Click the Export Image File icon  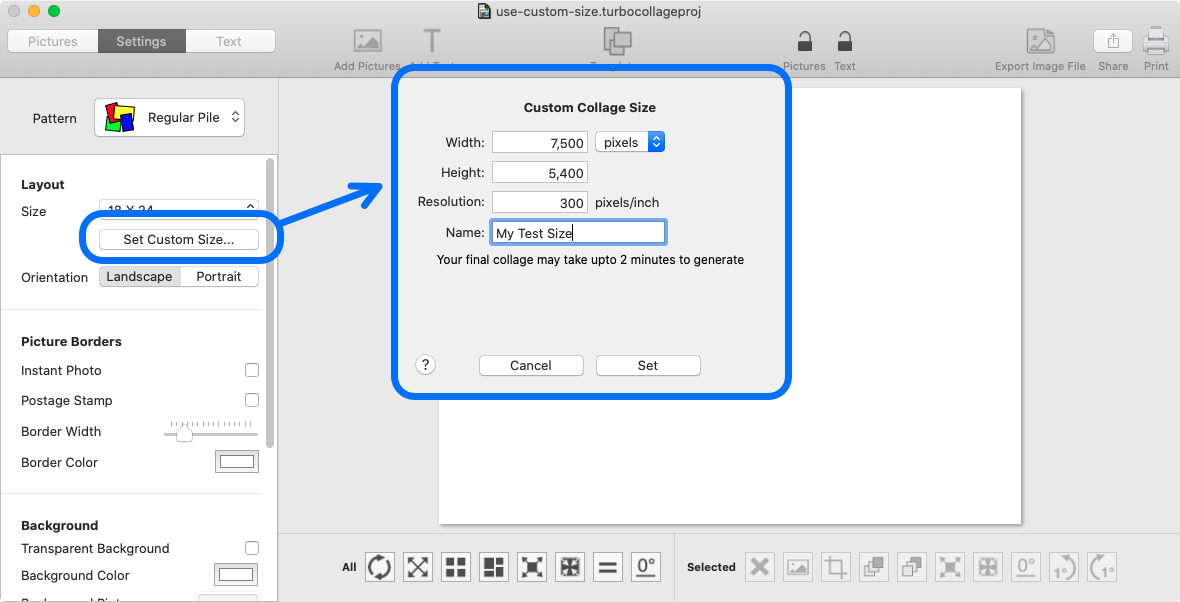(x=1040, y=41)
